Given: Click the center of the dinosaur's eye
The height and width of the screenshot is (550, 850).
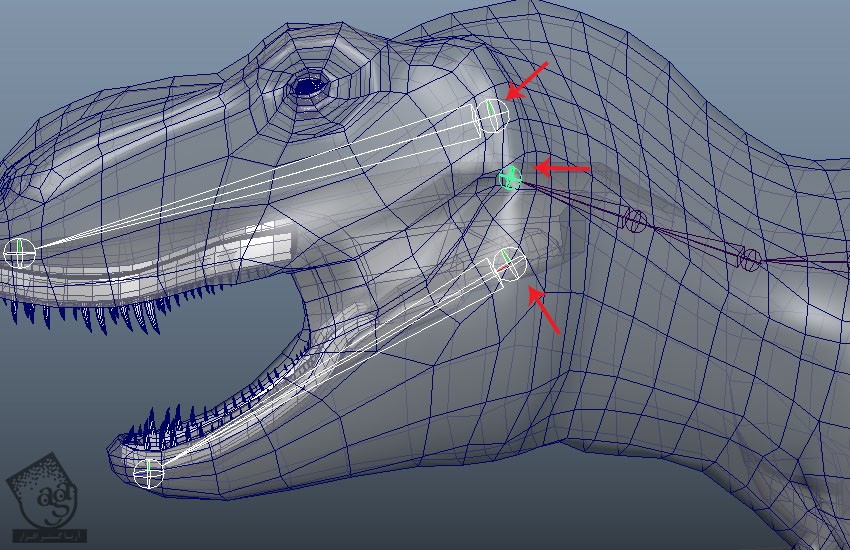Looking at the screenshot, I should 308,87.
